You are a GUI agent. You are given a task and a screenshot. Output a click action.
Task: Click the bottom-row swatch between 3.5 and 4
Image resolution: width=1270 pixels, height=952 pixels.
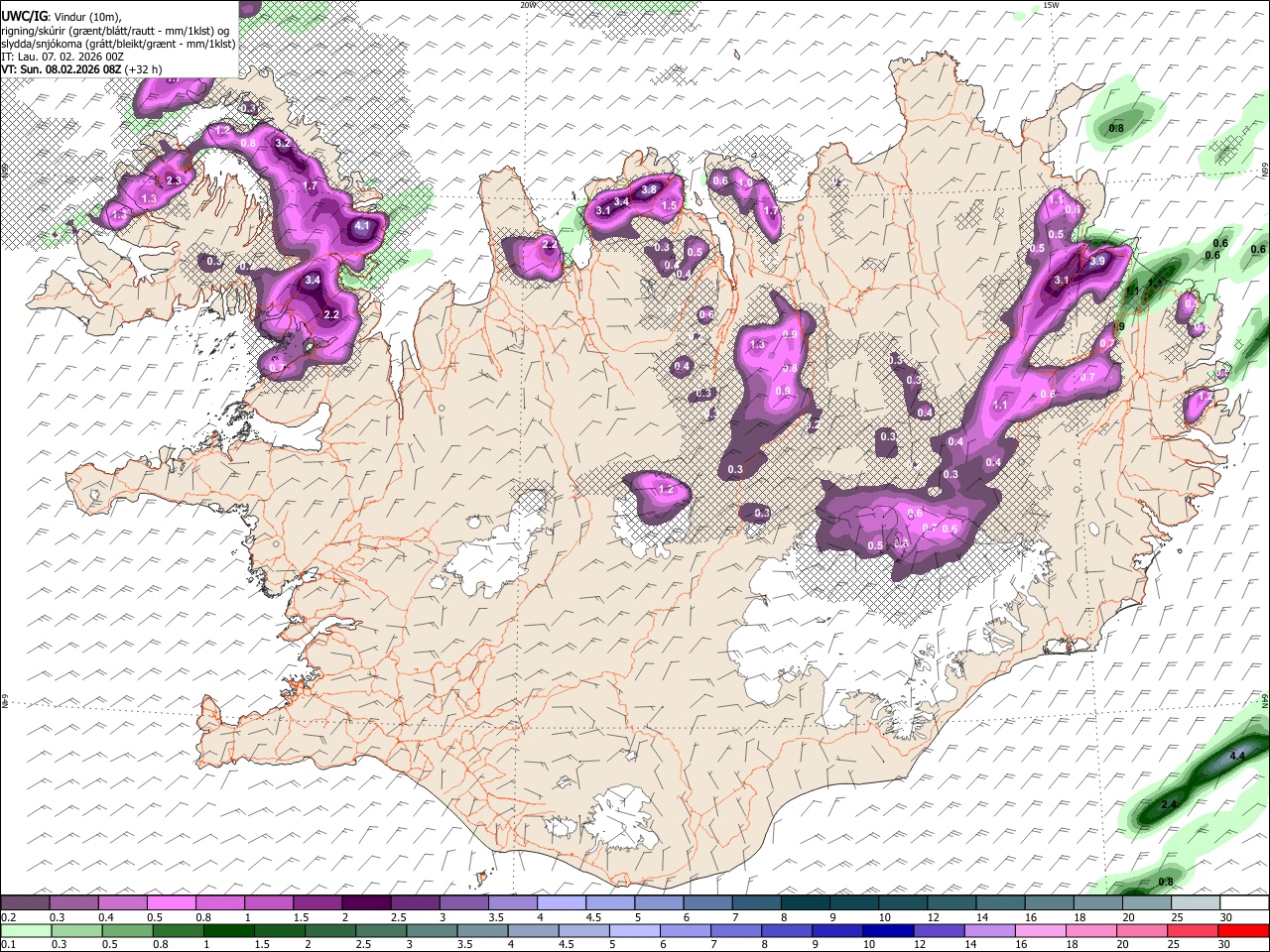[481, 930]
